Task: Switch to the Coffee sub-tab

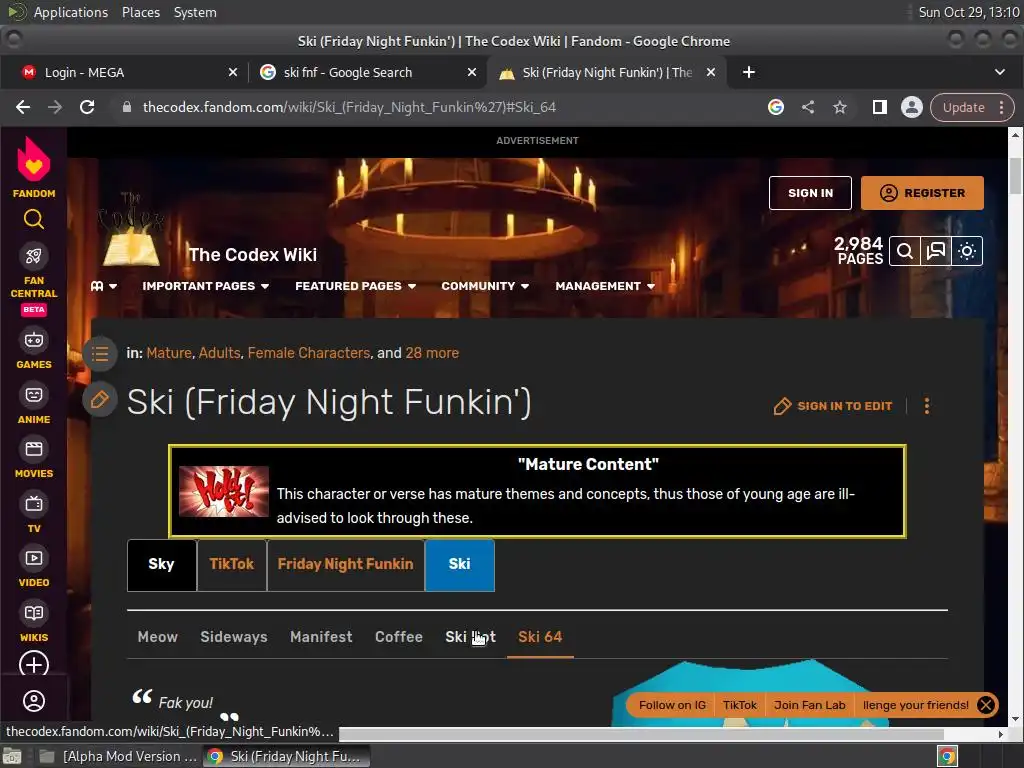Action: 398,637
